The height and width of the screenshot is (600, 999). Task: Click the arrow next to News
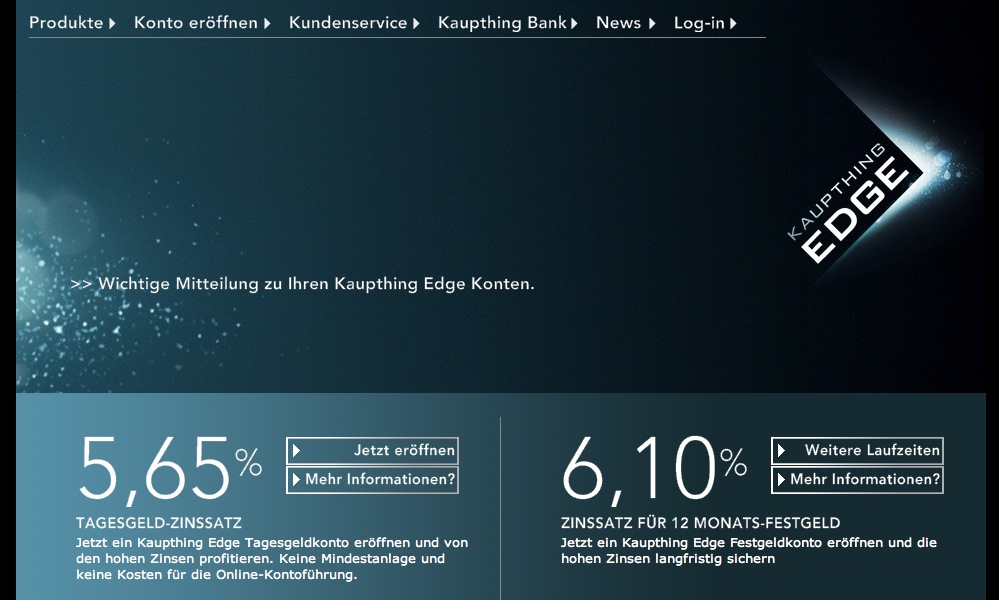[652, 24]
